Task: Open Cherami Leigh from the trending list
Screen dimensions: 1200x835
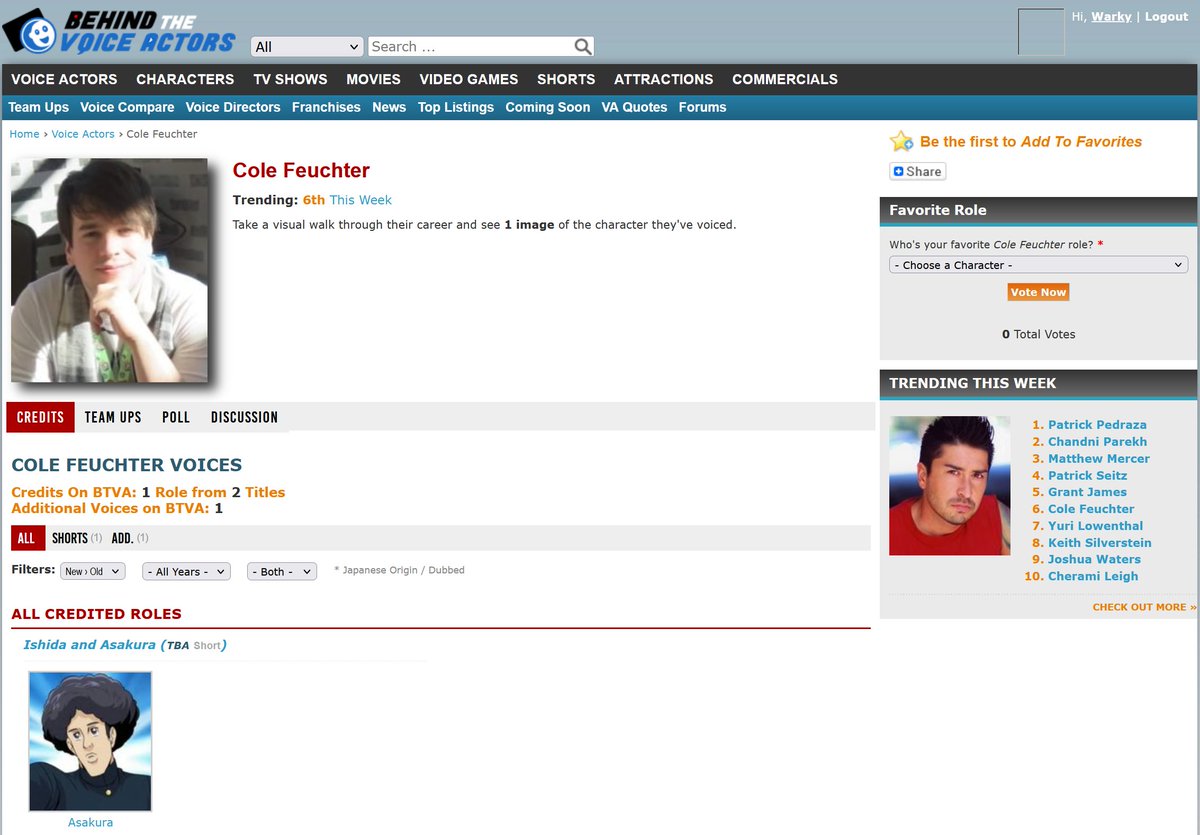Action: click(1093, 576)
